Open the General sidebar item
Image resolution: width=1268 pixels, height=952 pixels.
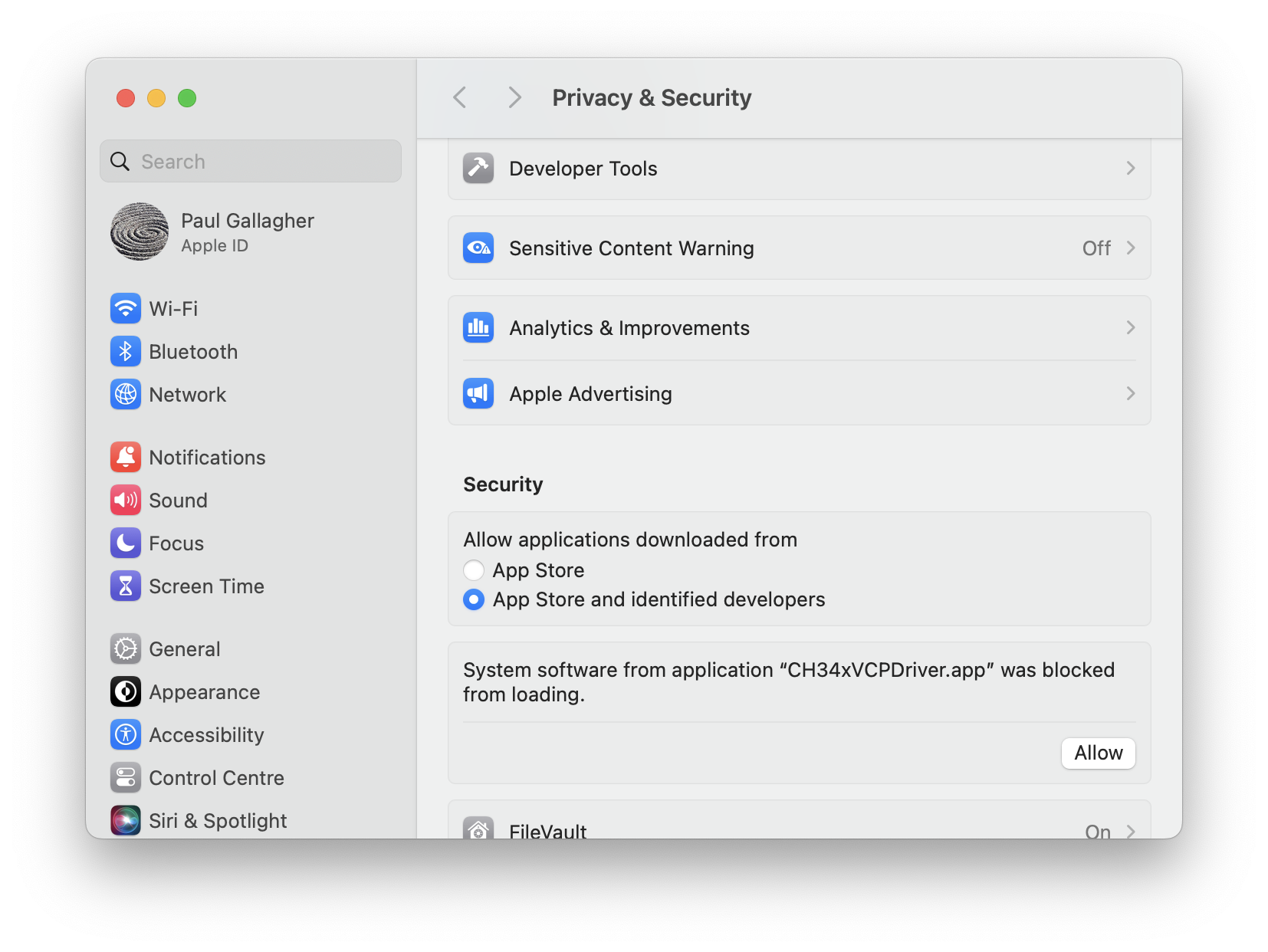185,649
